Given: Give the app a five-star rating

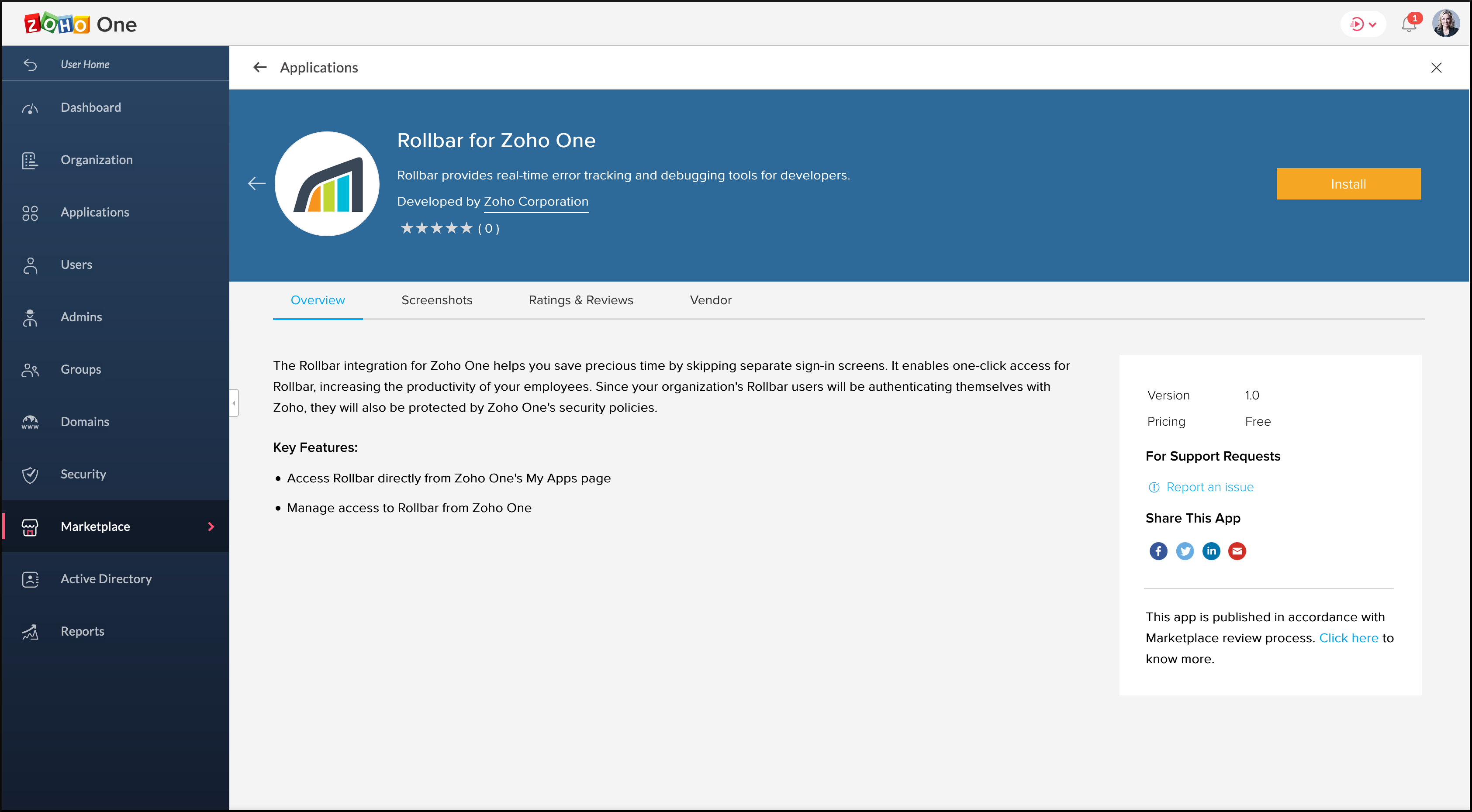Looking at the screenshot, I should pos(466,228).
